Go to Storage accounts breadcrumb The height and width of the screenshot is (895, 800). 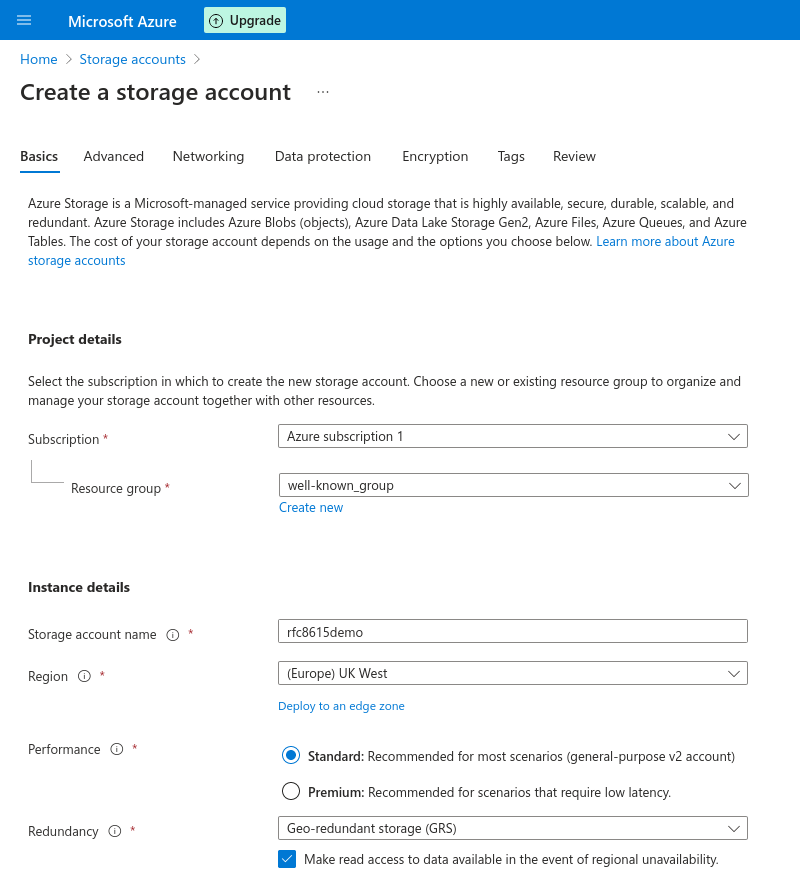pyautogui.click(x=132, y=59)
